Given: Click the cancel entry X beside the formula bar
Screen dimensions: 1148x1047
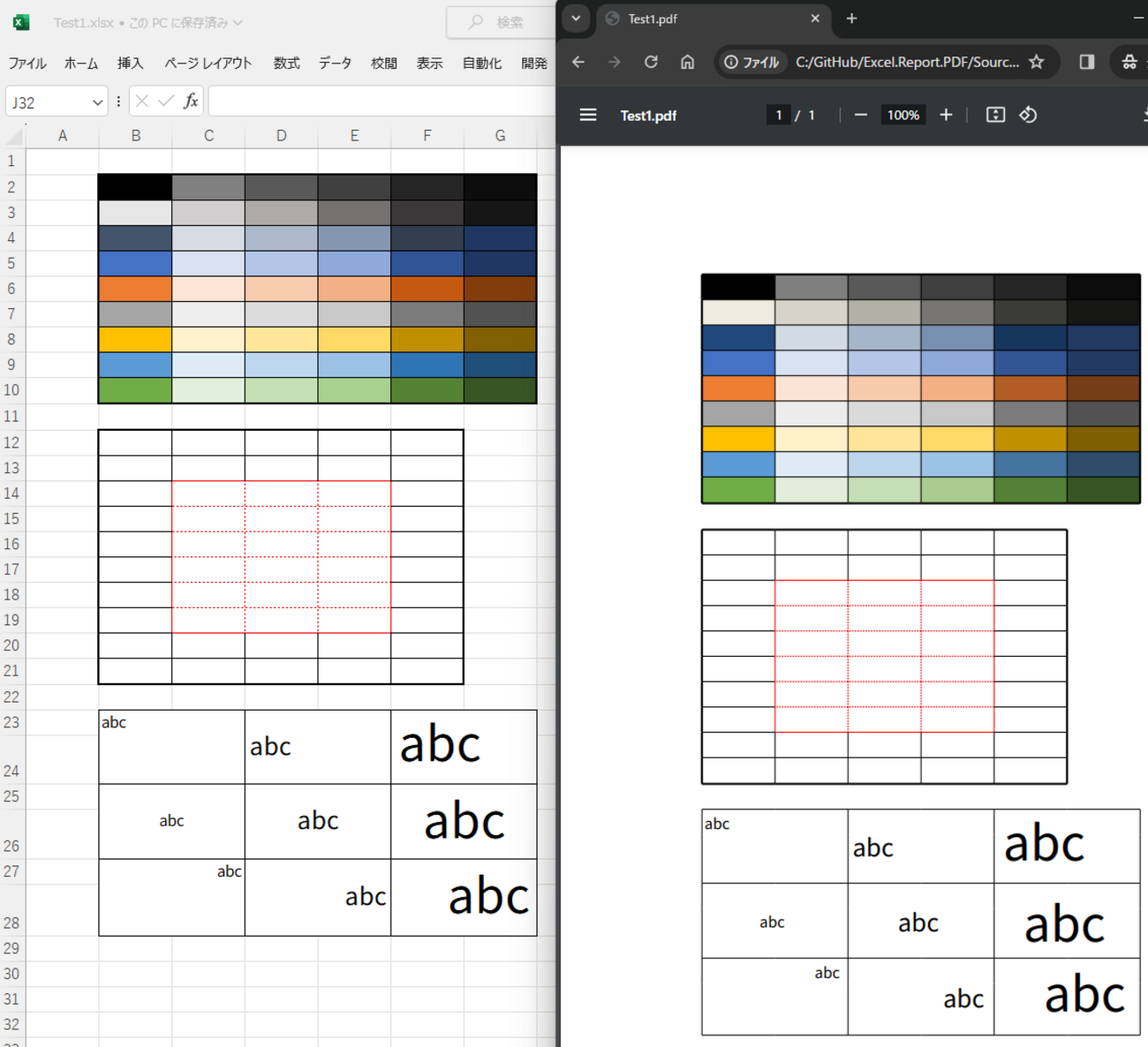Looking at the screenshot, I should [x=142, y=102].
